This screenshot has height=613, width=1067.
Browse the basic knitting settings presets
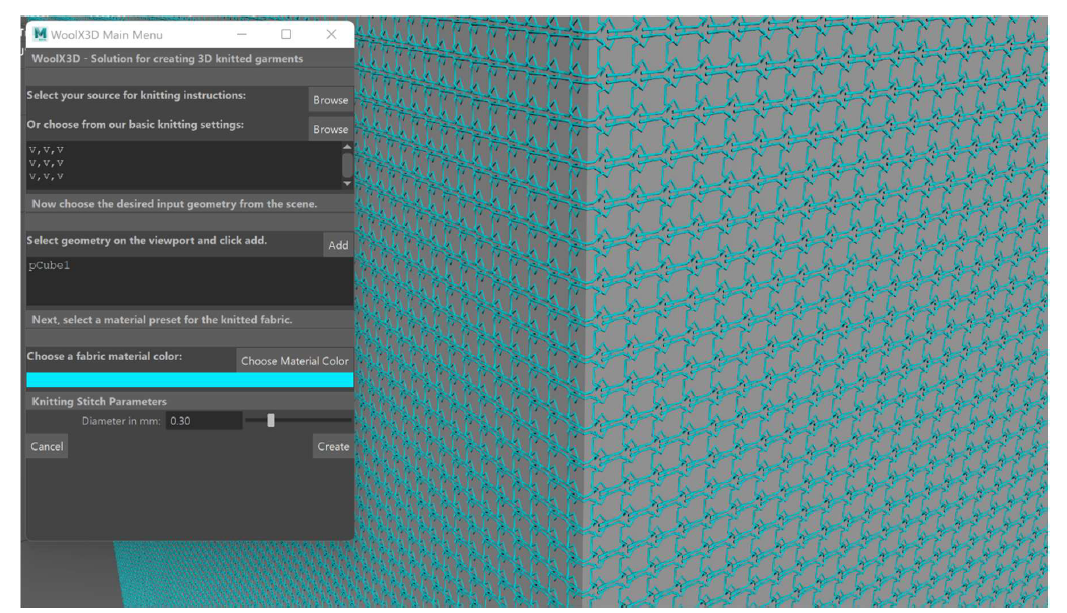(x=331, y=129)
